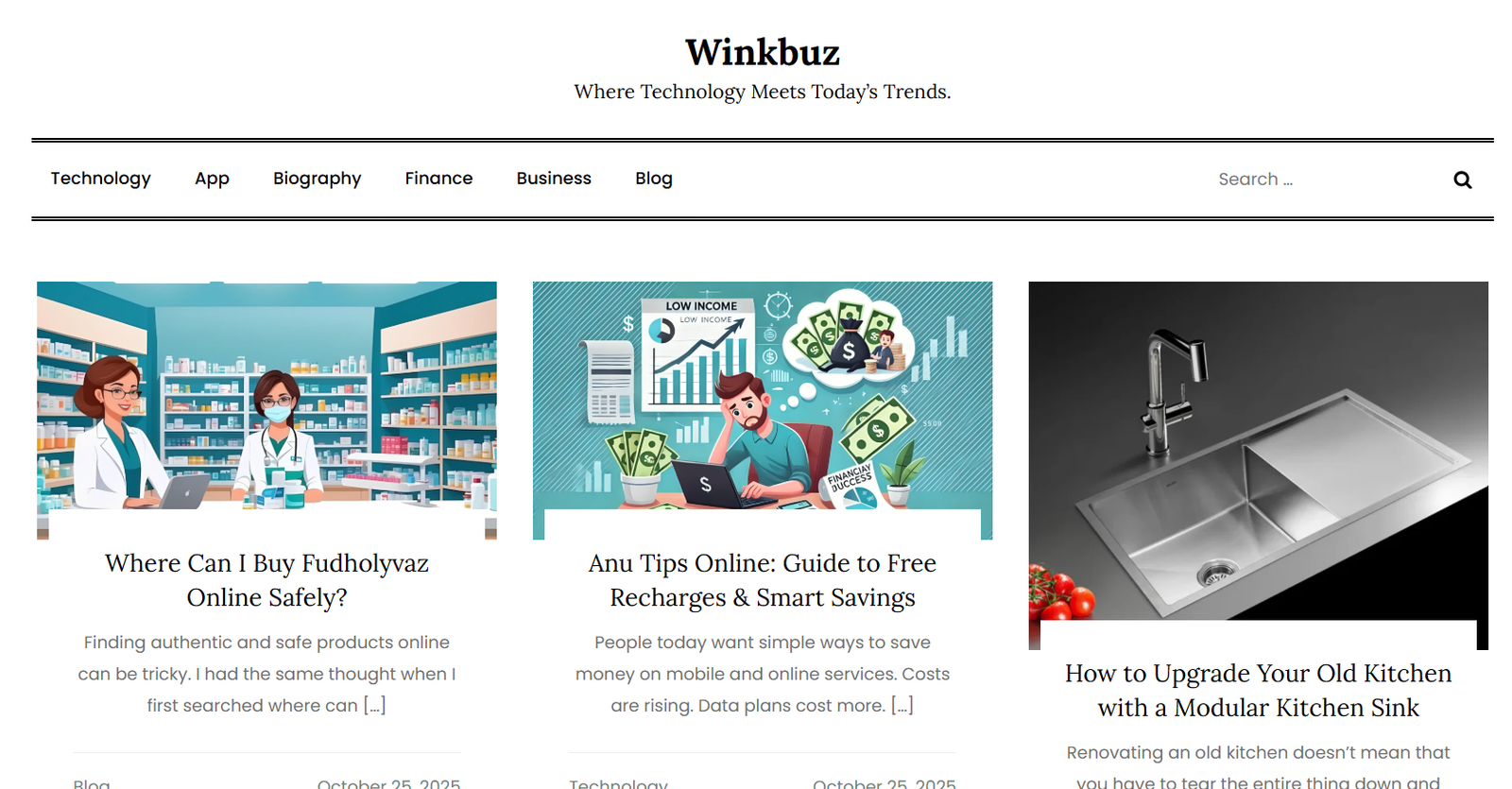Go to the Biography section
This screenshot has width=1512, height=789.
pos(317,179)
